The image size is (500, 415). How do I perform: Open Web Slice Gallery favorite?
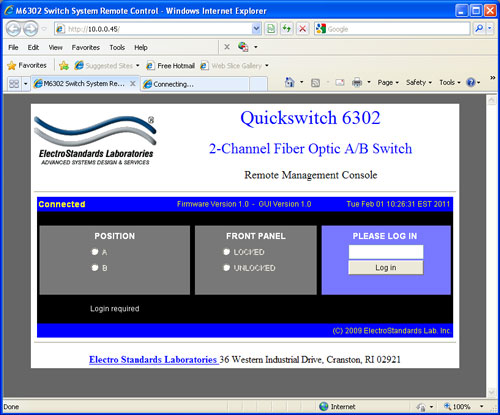[x=231, y=66]
